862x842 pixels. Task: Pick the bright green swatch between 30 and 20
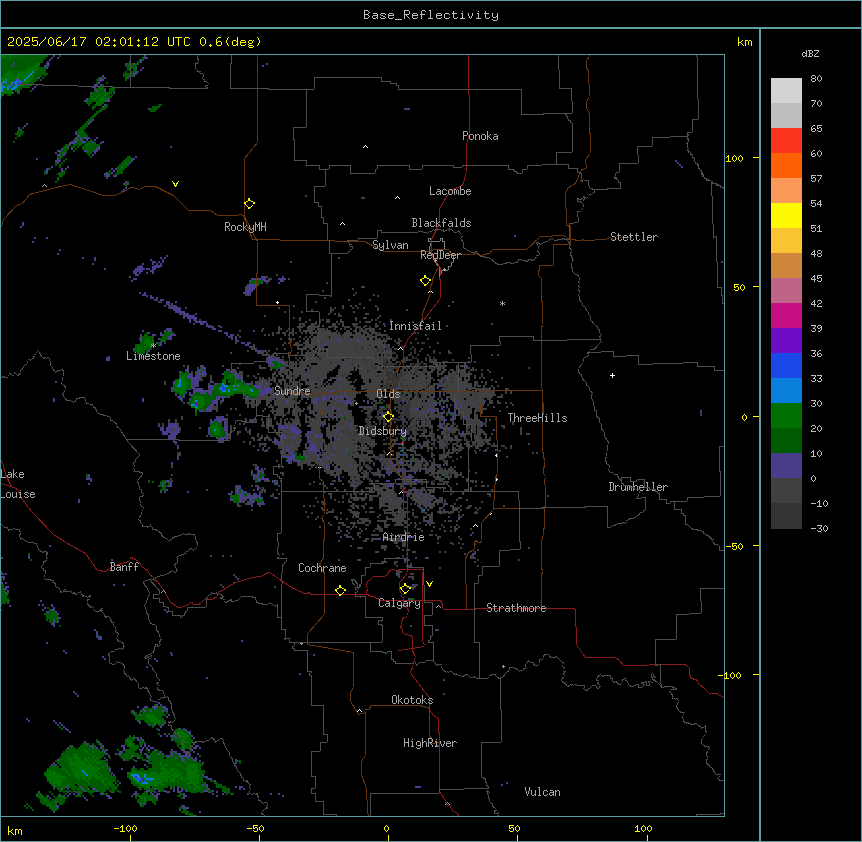786,416
